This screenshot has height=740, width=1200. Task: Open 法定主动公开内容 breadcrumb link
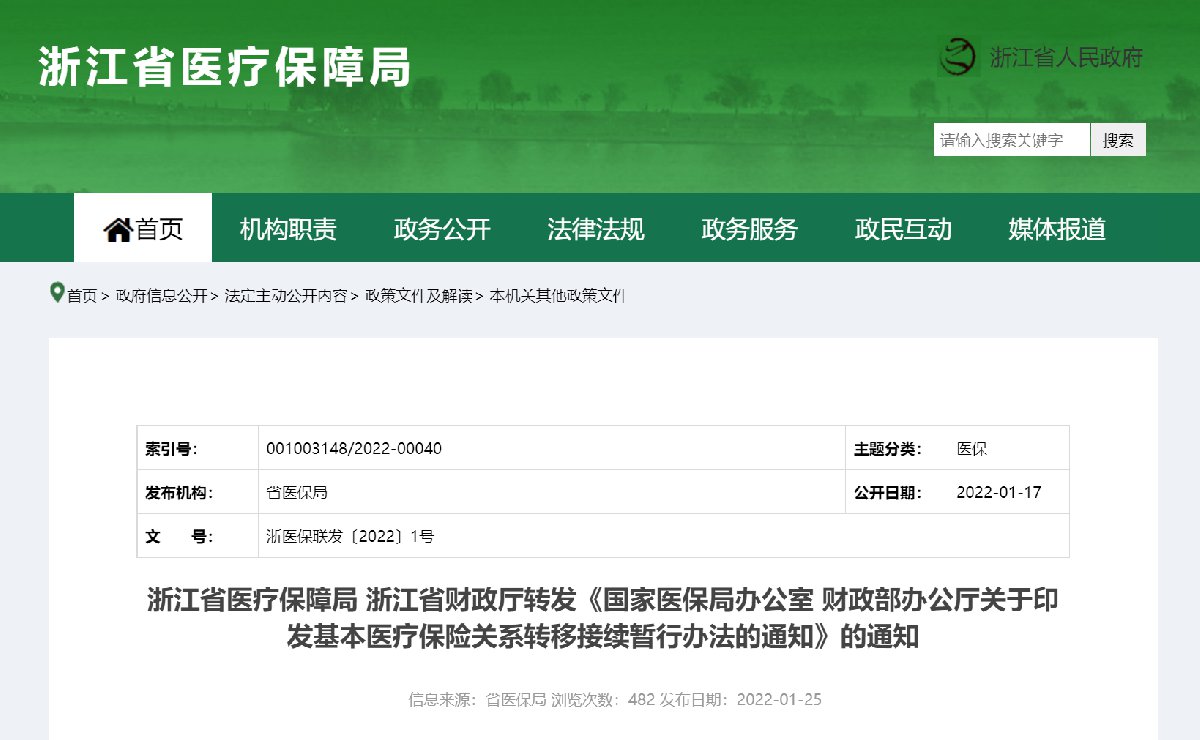click(286, 296)
